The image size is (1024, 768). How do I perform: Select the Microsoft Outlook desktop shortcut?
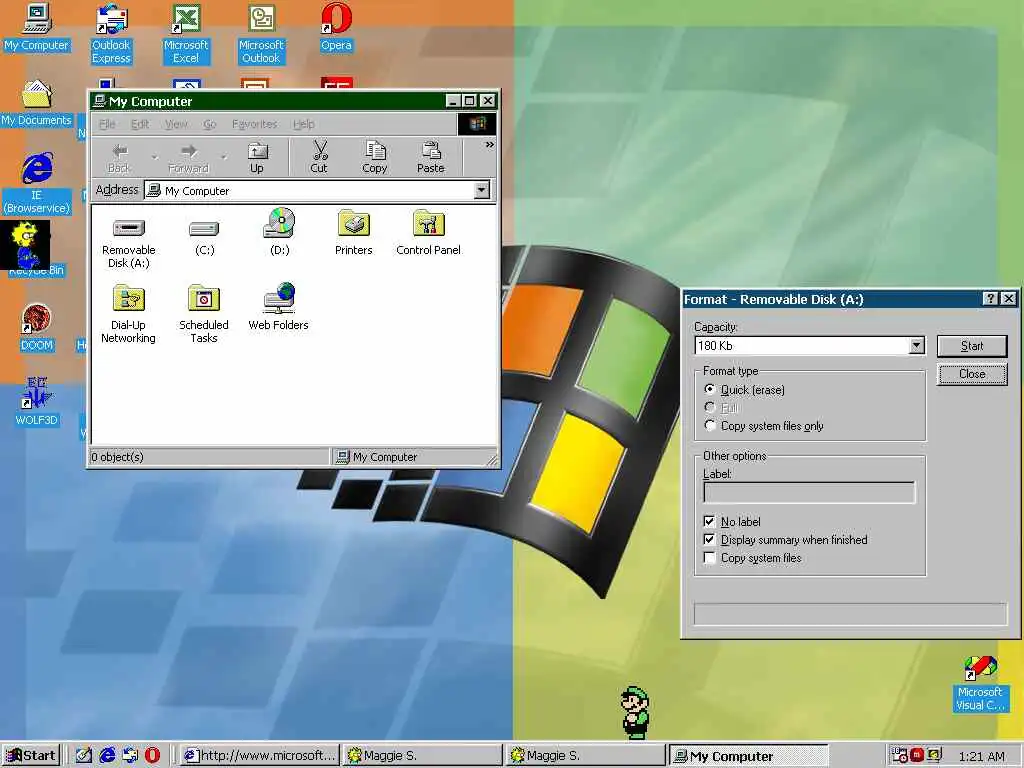point(261,34)
